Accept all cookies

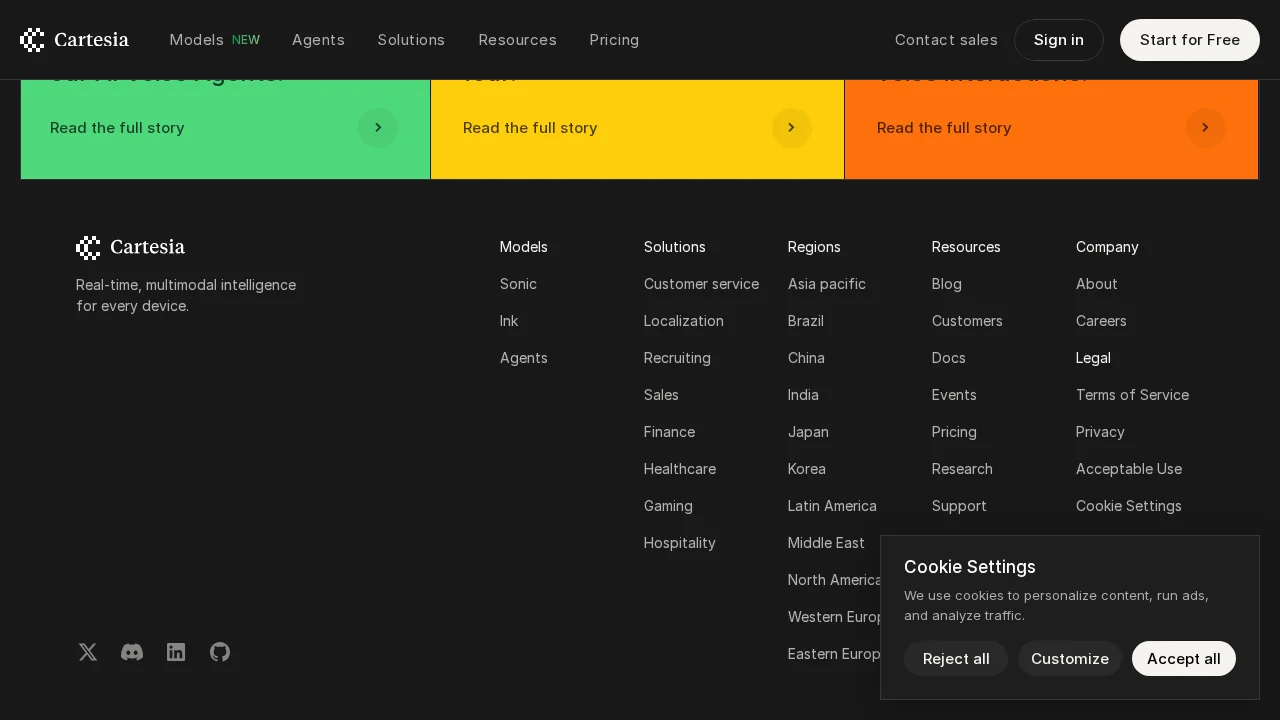pyautogui.click(x=1183, y=659)
